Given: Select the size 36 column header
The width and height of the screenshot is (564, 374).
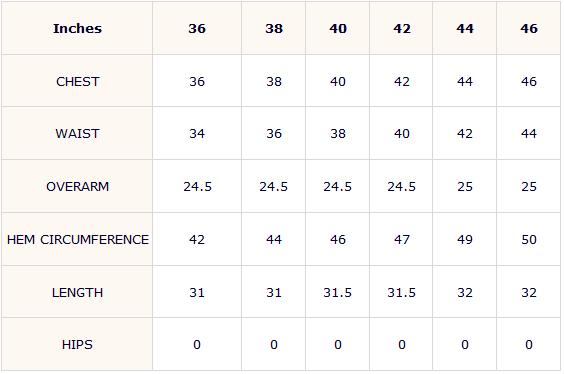Looking at the screenshot, I should [x=197, y=28].
